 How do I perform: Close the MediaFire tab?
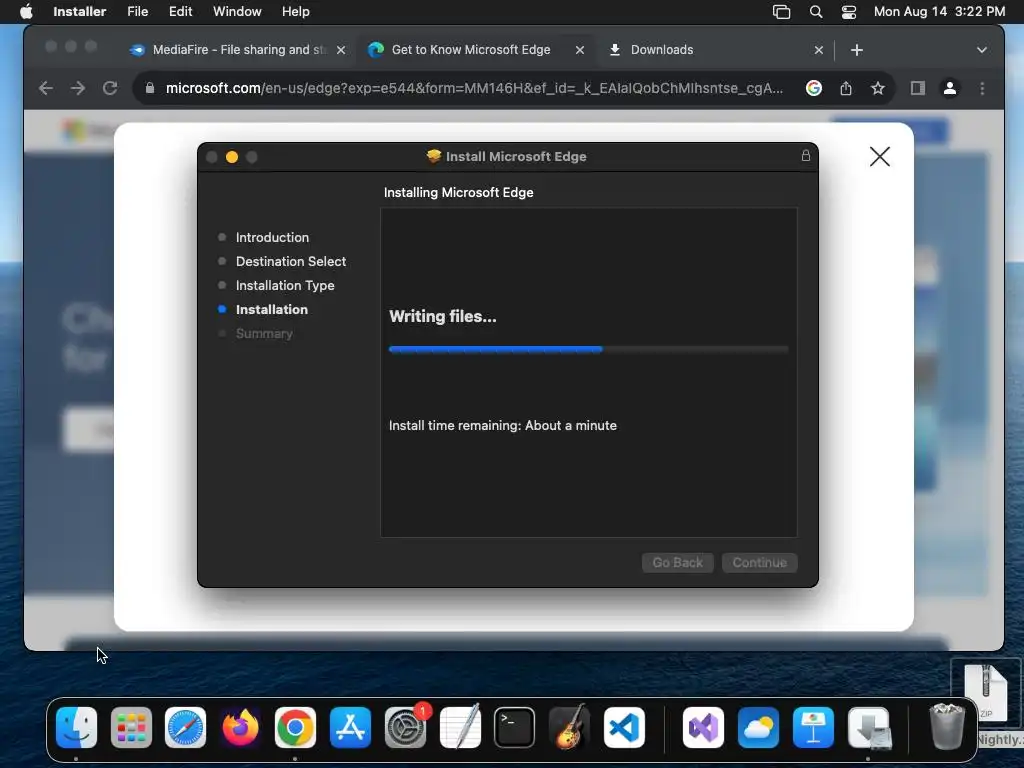tap(341, 50)
